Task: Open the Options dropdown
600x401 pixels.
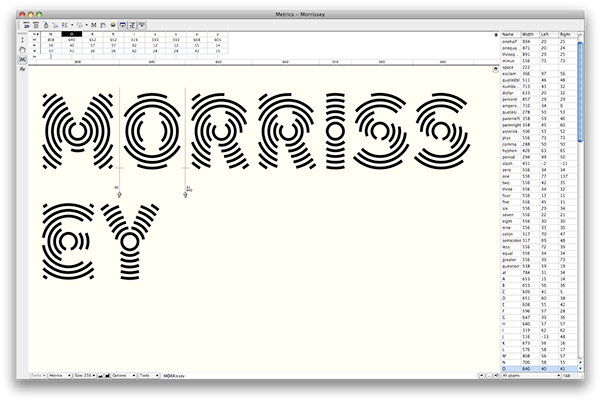Action: click(x=124, y=376)
